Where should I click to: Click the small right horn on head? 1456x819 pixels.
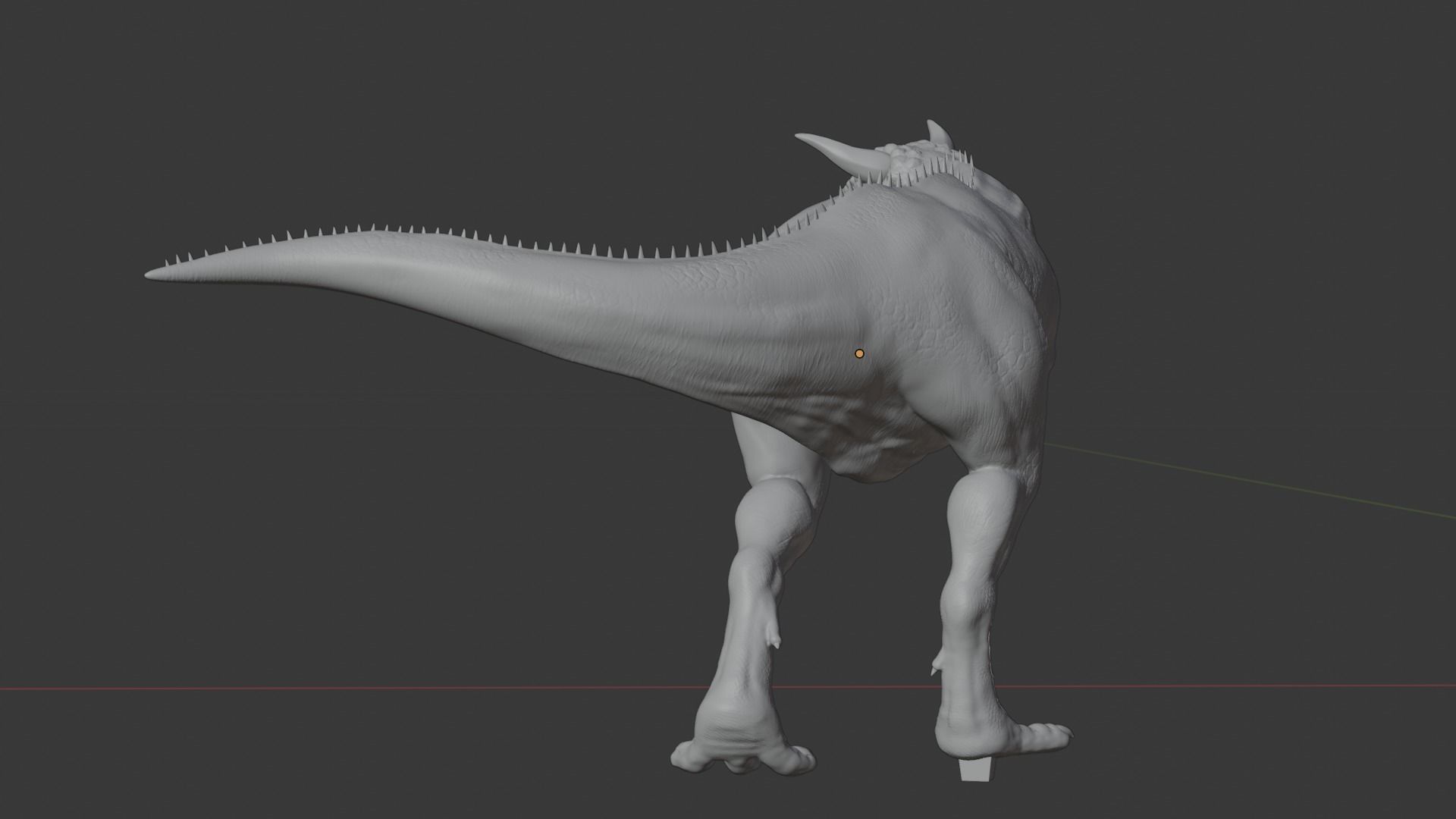coord(939,133)
